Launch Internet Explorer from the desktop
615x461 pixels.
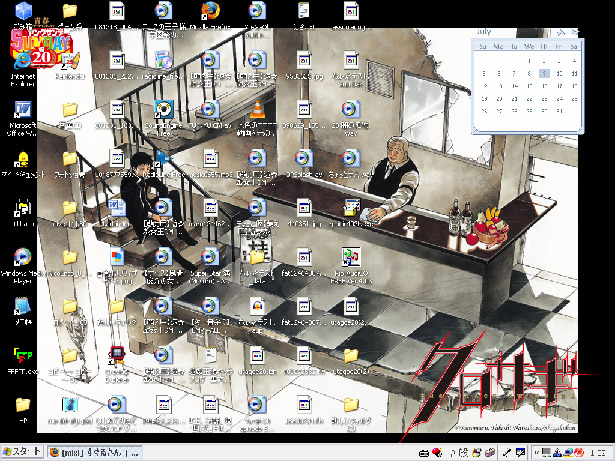[23, 60]
